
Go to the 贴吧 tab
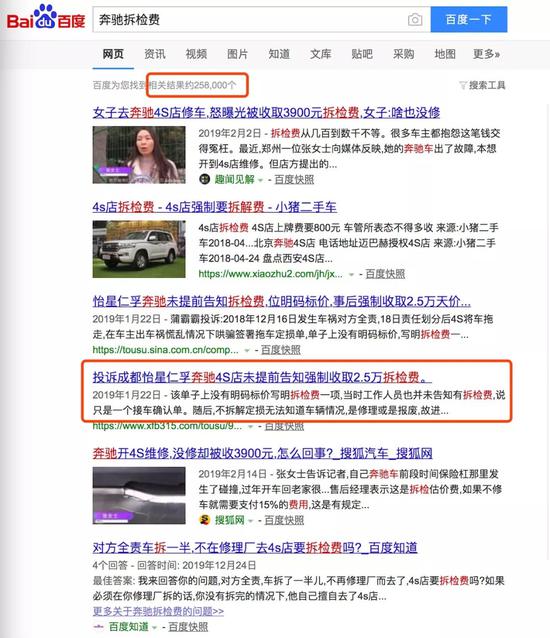click(362, 54)
